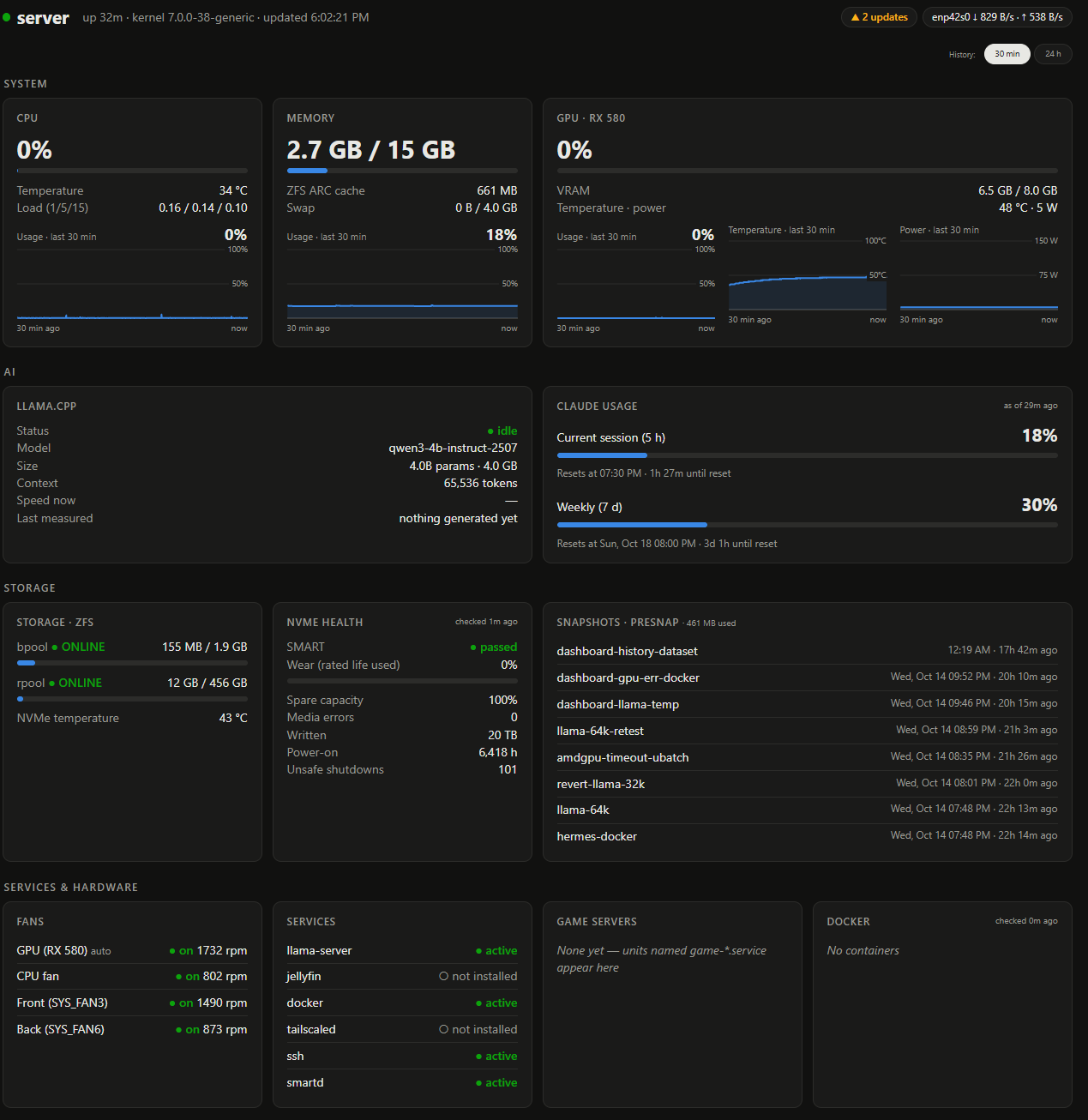Viewport: 1088px width, 1120px height.
Task: Click the Weekly usage progress bar
Action: pyautogui.click(x=807, y=525)
